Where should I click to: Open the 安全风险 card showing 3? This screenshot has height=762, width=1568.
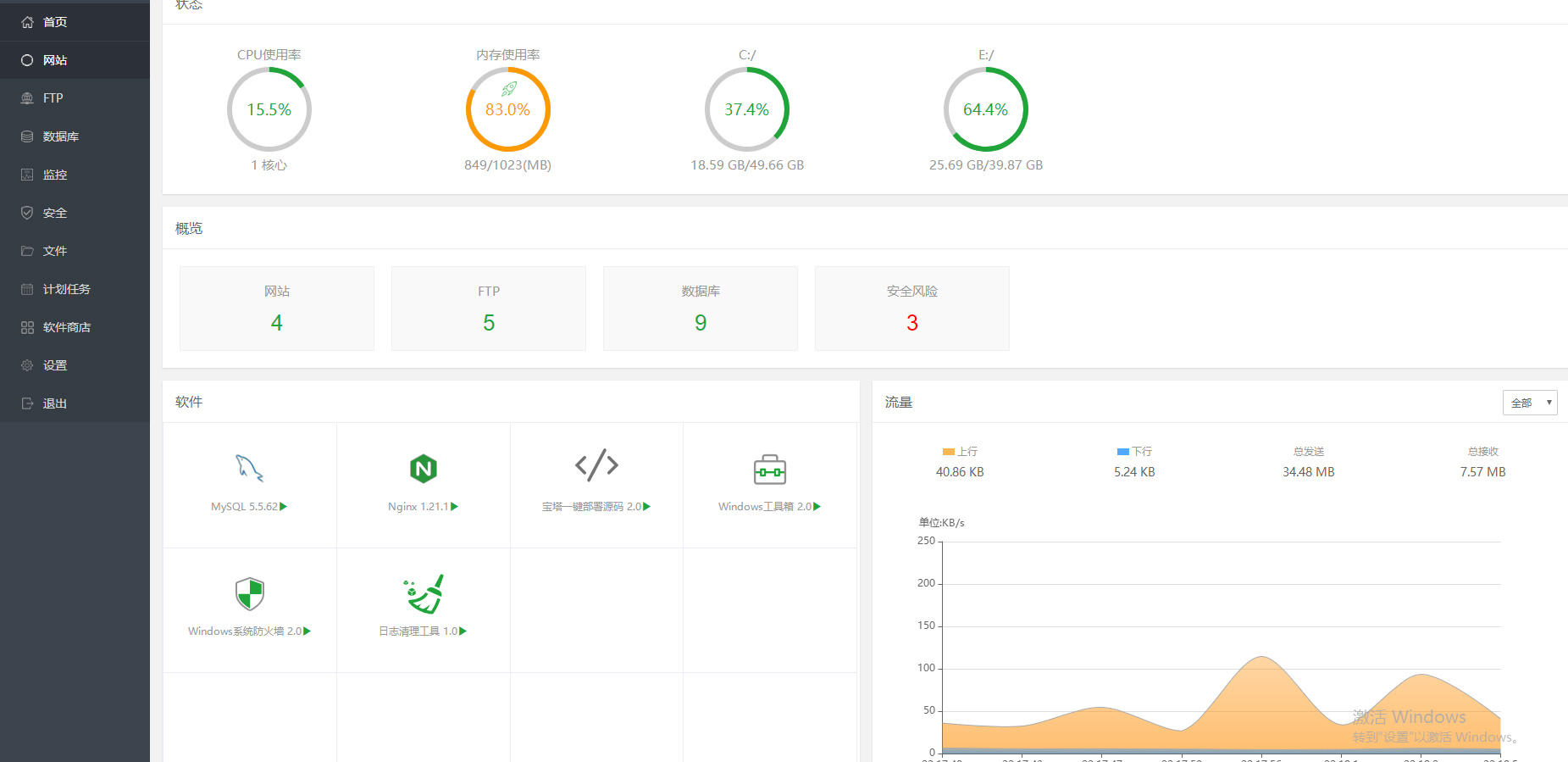point(912,309)
